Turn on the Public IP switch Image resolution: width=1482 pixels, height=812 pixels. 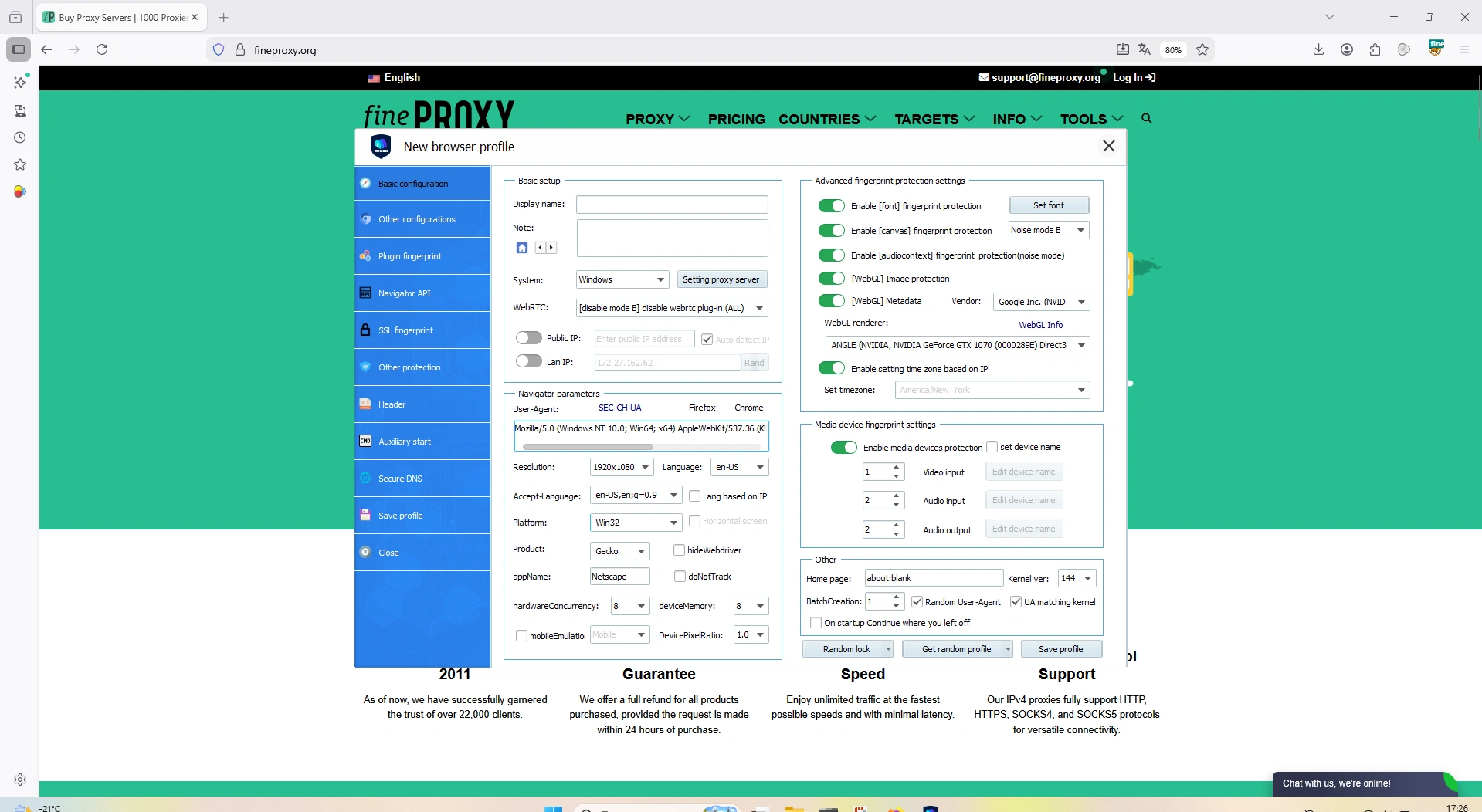[529, 337]
